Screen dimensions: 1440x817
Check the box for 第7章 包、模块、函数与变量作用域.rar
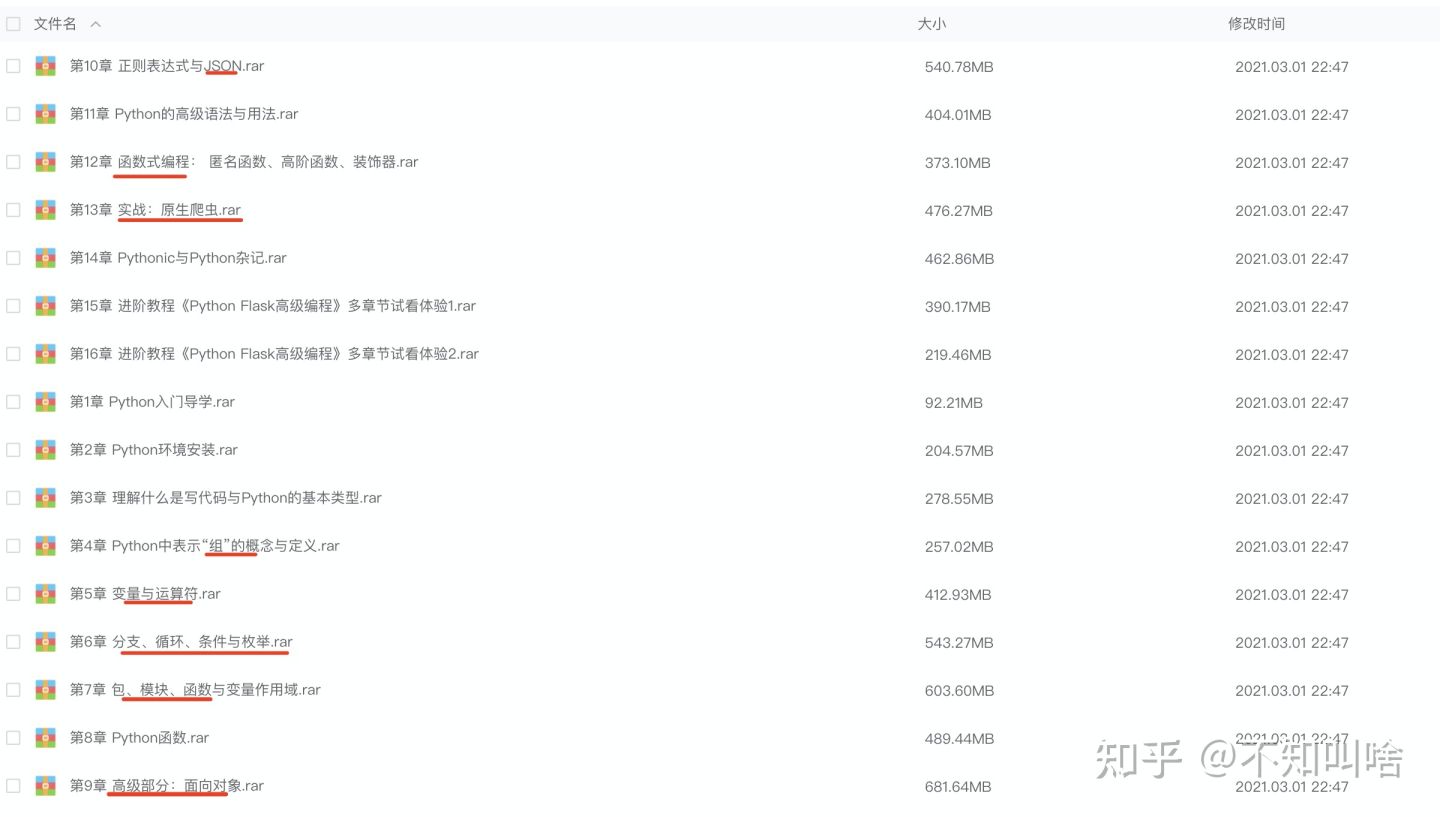coord(13,690)
